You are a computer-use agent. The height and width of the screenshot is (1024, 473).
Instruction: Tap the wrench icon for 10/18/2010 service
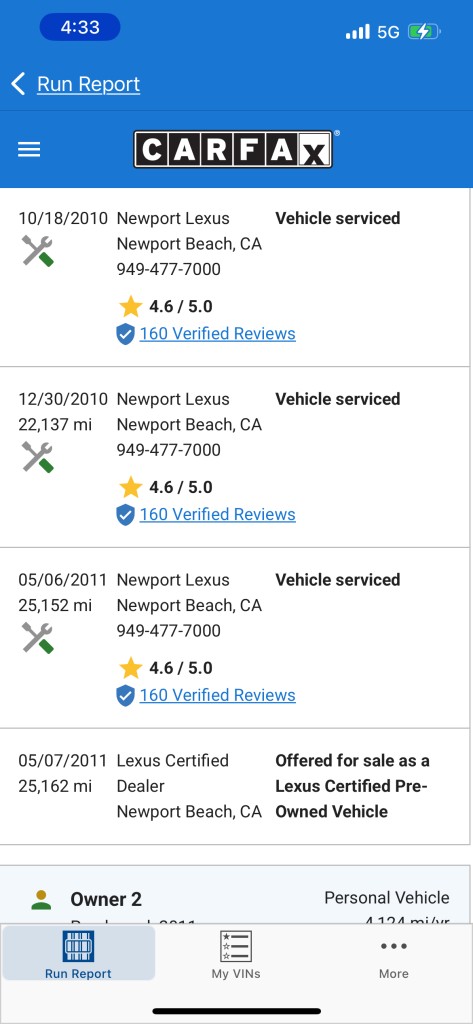[37, 251]
